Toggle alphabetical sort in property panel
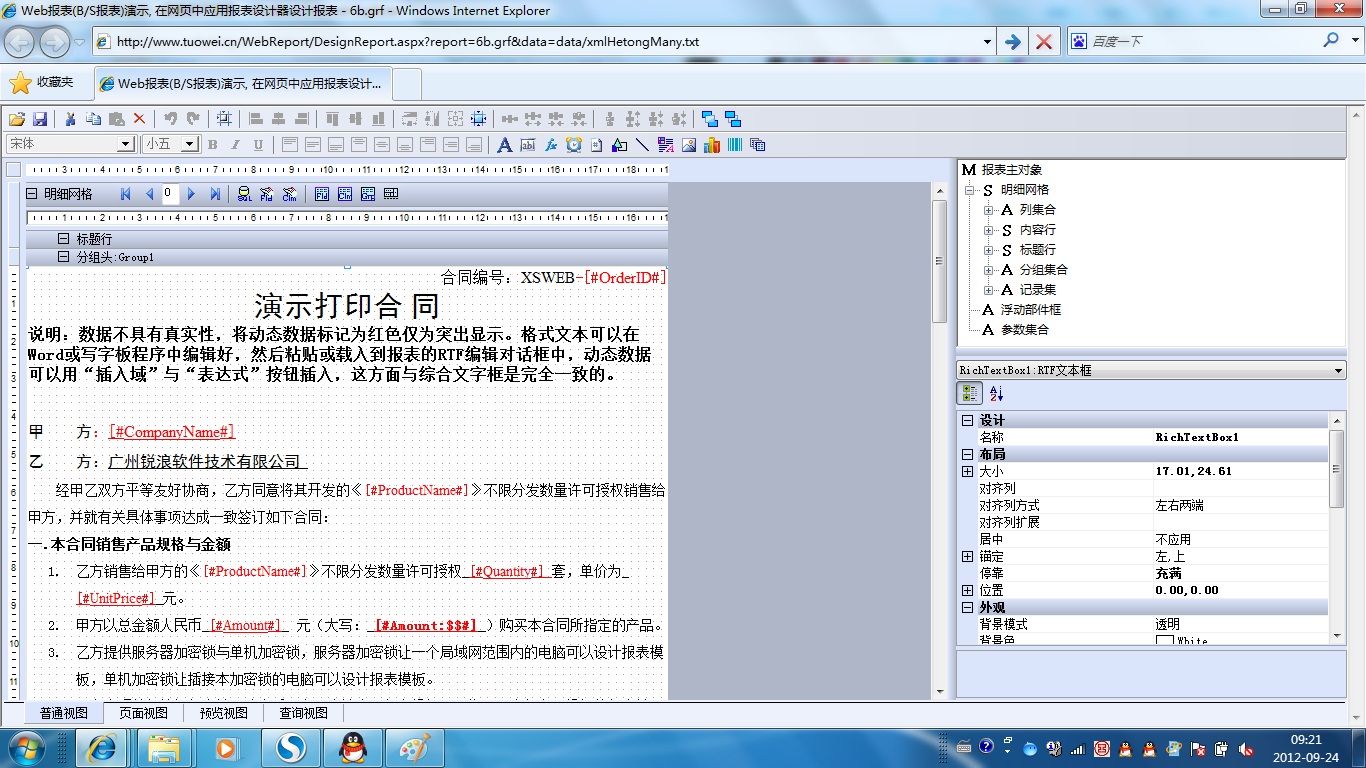This screenshot has height=768, width=1366. click(996, 394)
